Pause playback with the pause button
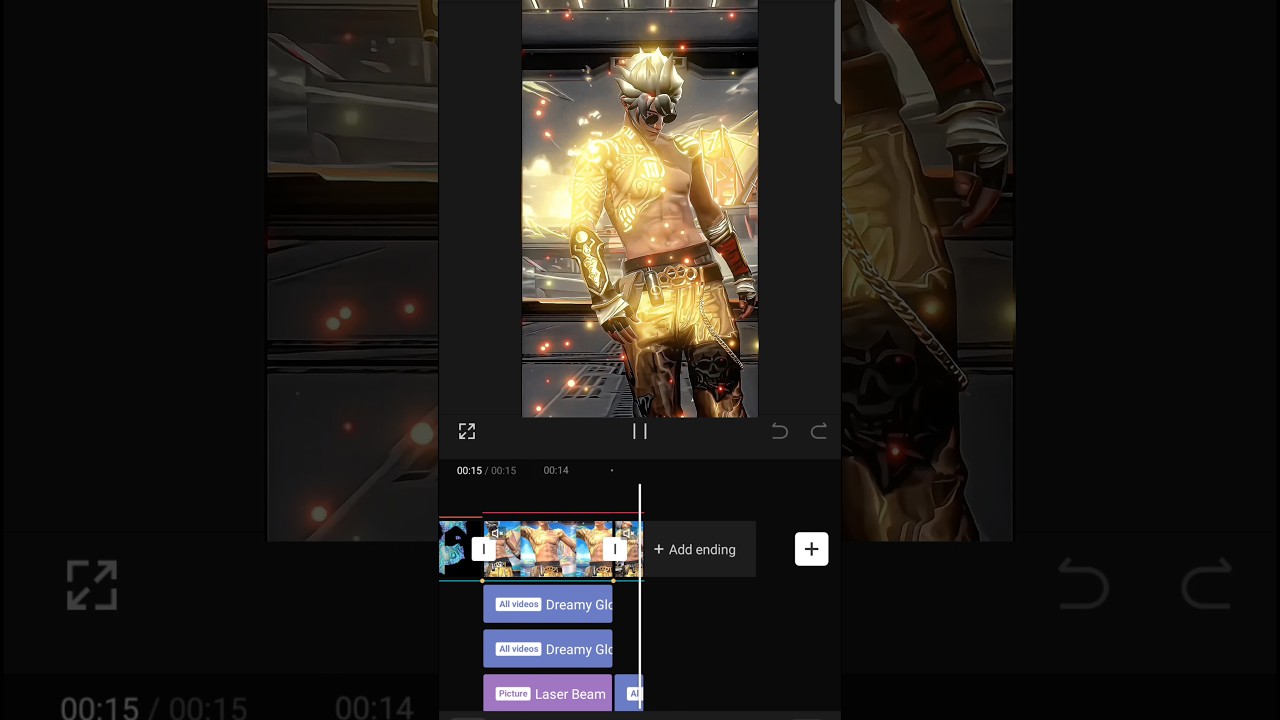Viewport: 1280px width, 720px height. click(x=640, y=431)
